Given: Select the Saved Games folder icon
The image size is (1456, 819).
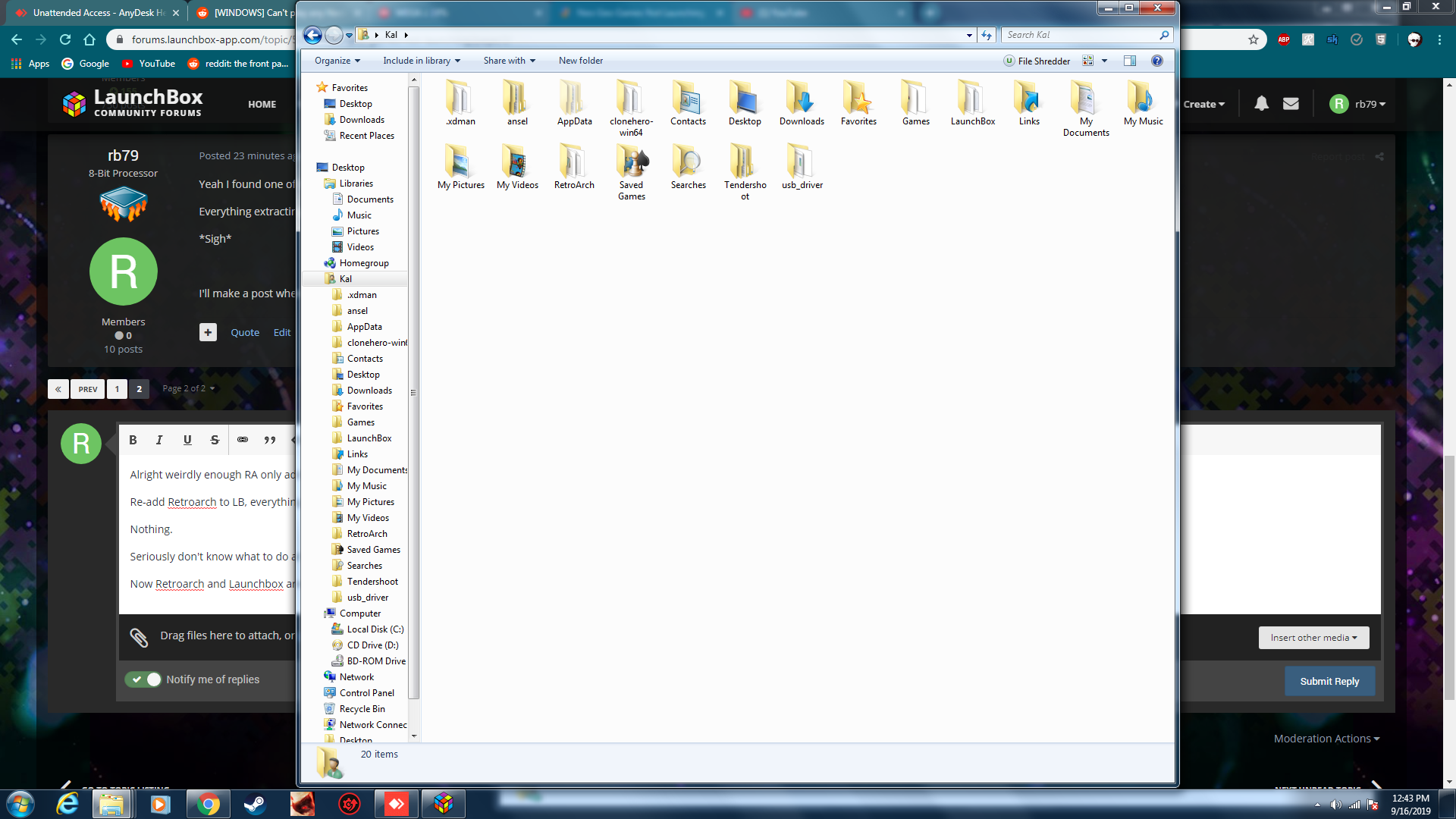Looking at the screenshot, I should click(x=631, y=162).
